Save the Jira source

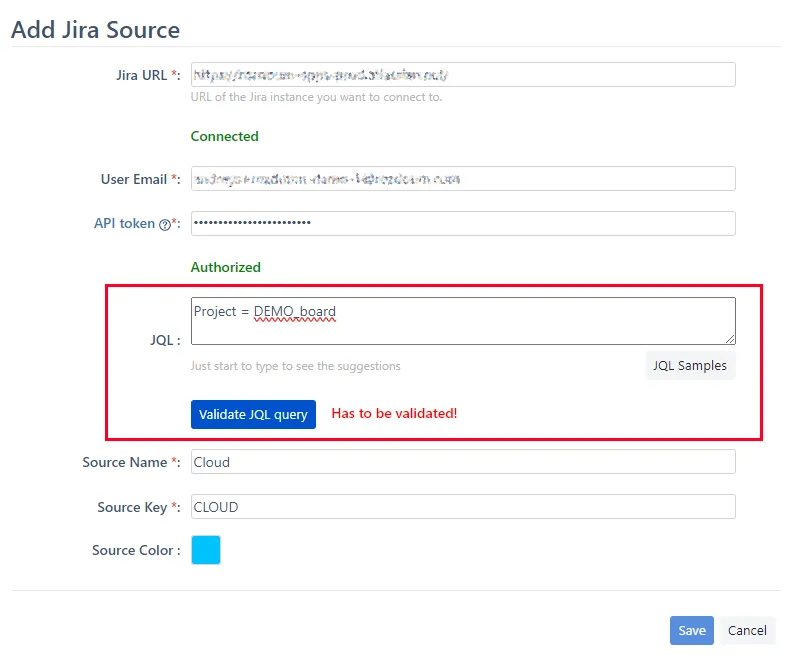tap(692, 630)
